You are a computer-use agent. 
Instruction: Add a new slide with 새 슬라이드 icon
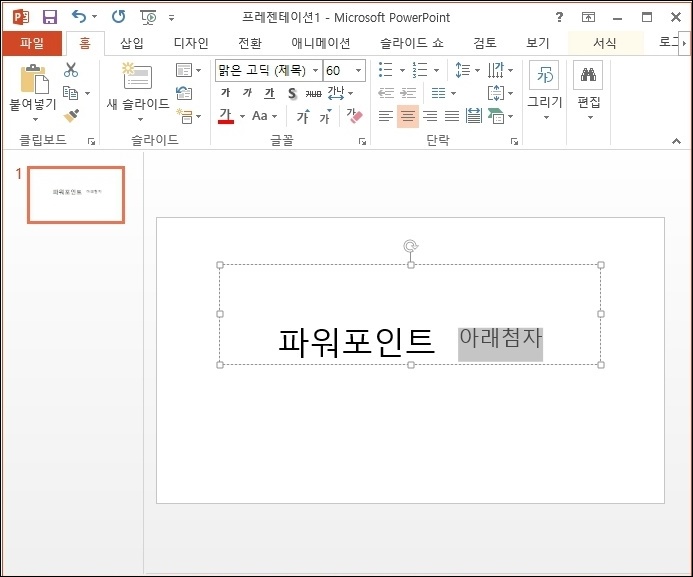pos(137,76)
